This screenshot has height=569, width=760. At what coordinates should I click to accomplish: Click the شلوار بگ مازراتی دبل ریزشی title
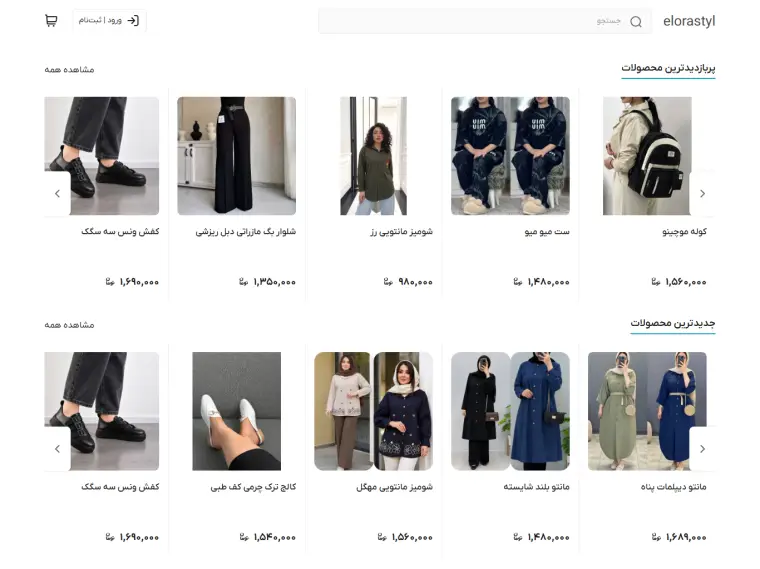pos(246,232)
